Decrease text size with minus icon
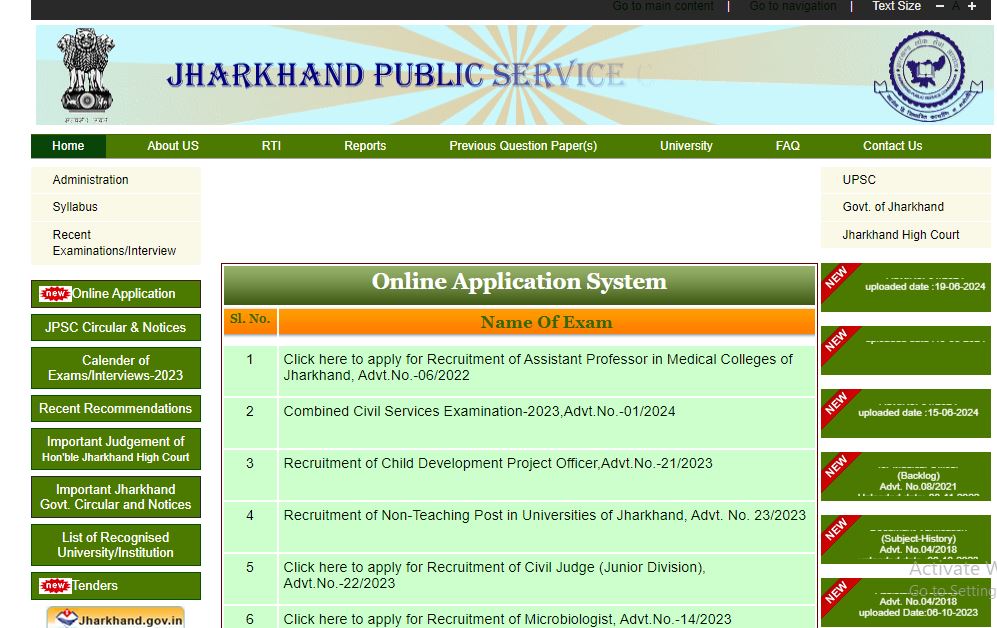The width and height of the screenshot is (997, 628). click(x=939, y=7)
